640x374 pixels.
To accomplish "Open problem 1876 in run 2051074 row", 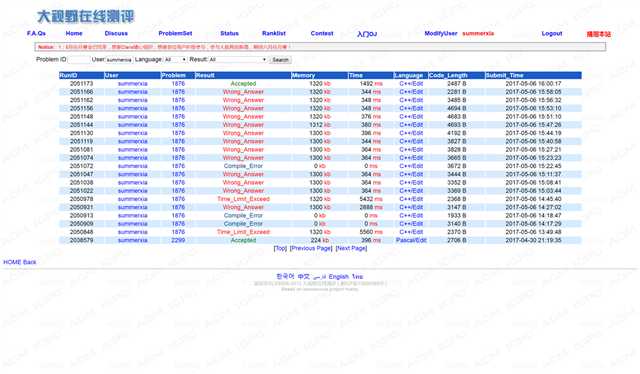I will tap(178, 158).
